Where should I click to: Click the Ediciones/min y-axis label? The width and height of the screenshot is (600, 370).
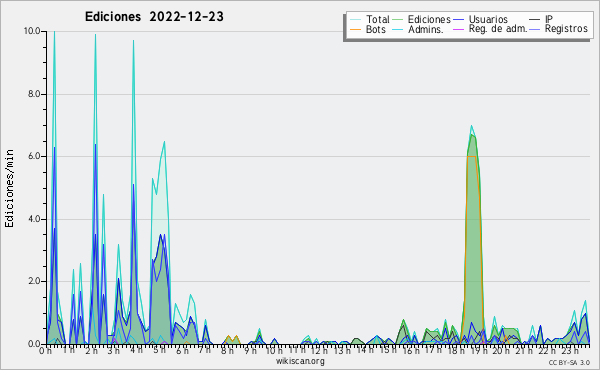click(x=9, y=188)
